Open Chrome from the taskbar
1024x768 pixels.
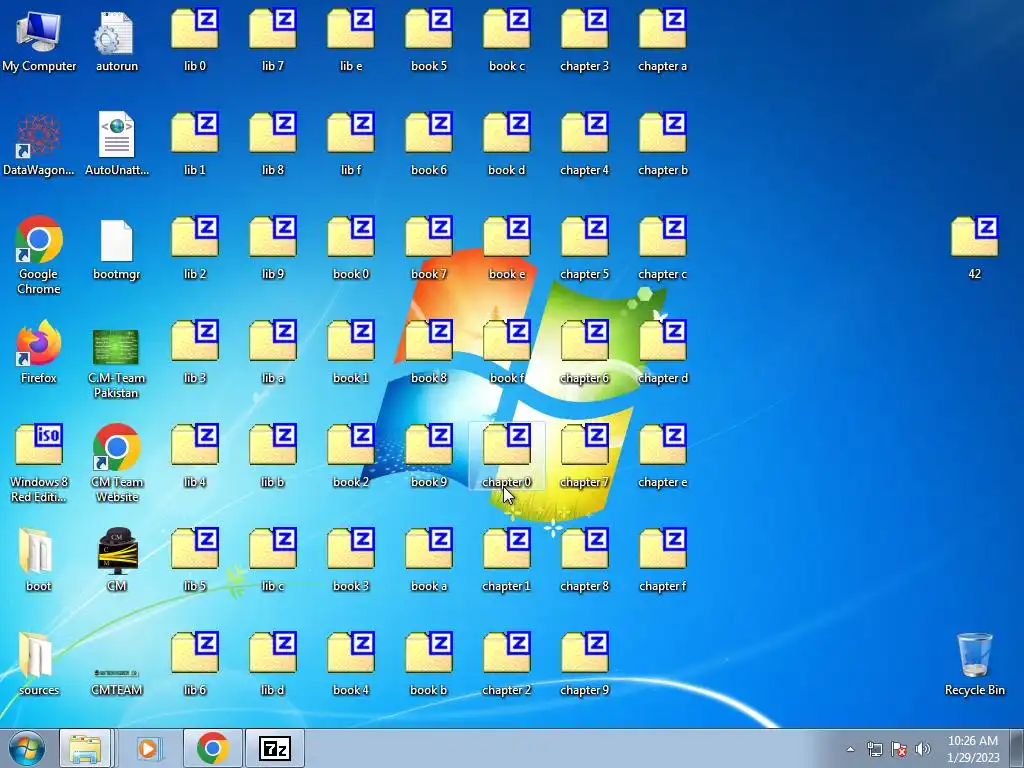pos(212,748)
